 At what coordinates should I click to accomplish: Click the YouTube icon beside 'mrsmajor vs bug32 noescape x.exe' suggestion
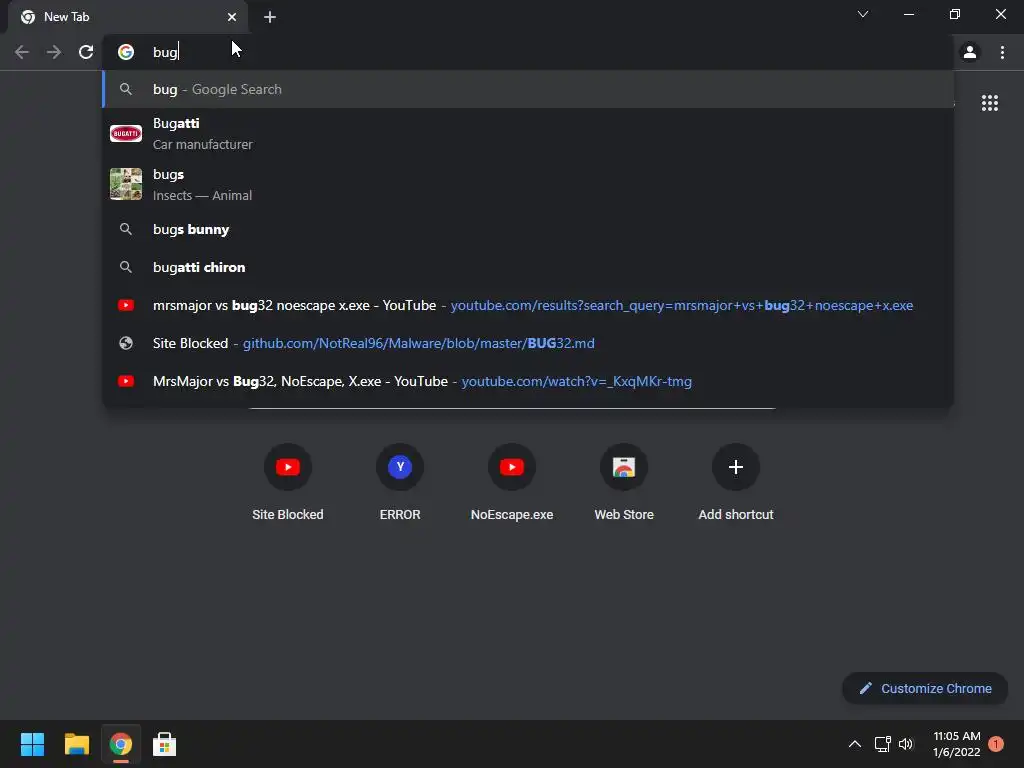[125, 305]
